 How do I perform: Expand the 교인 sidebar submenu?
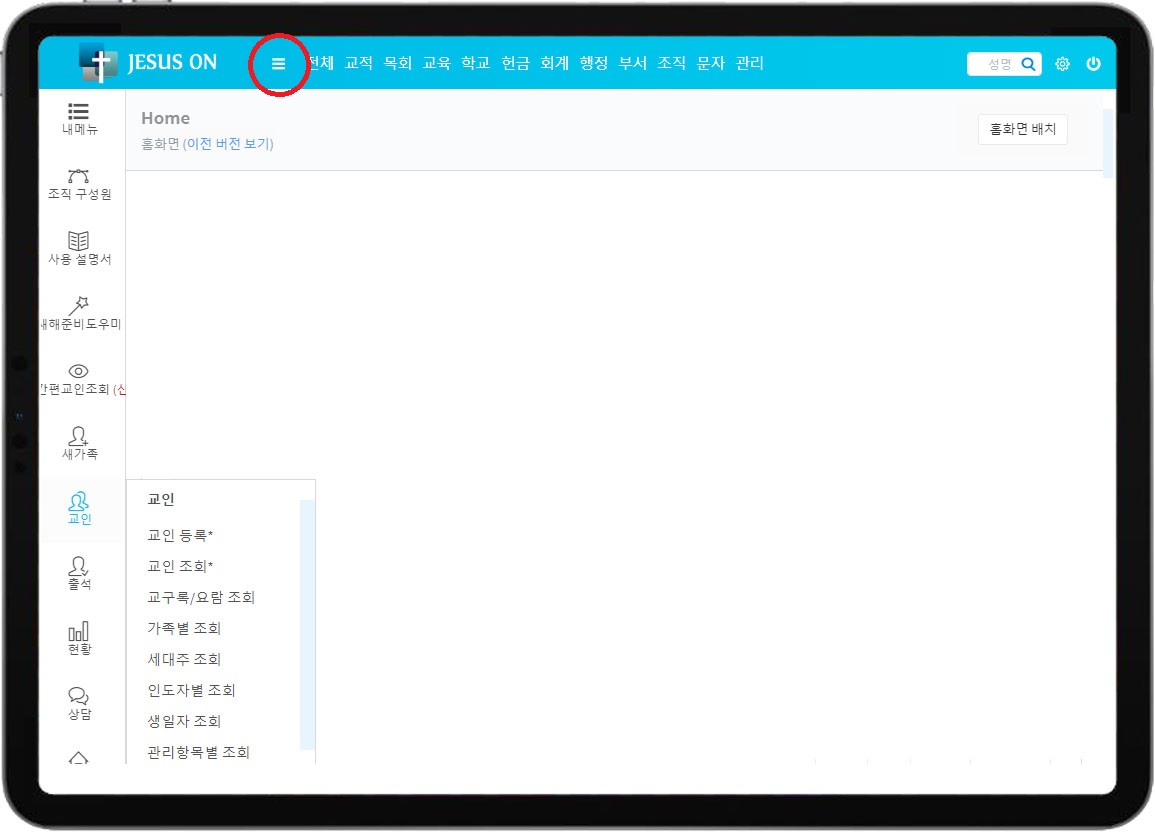[x=79, y=508]
